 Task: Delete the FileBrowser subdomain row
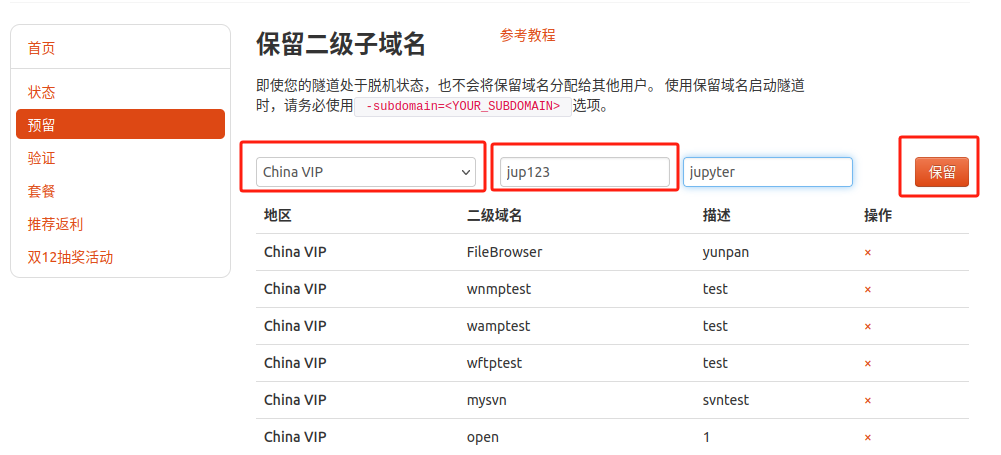tap(868, 253)
